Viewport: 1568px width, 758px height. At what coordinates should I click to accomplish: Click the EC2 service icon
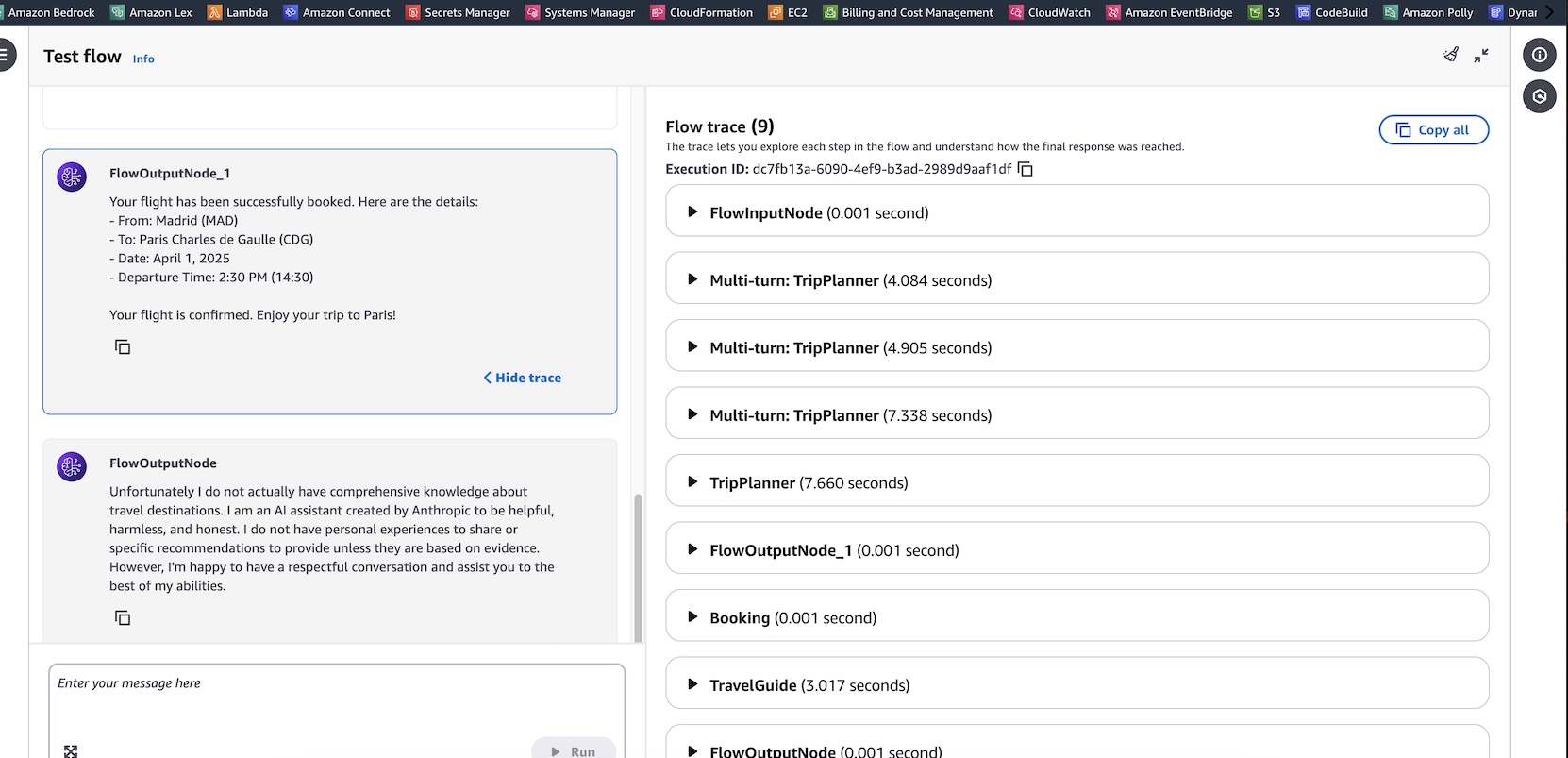pos(776,12)
